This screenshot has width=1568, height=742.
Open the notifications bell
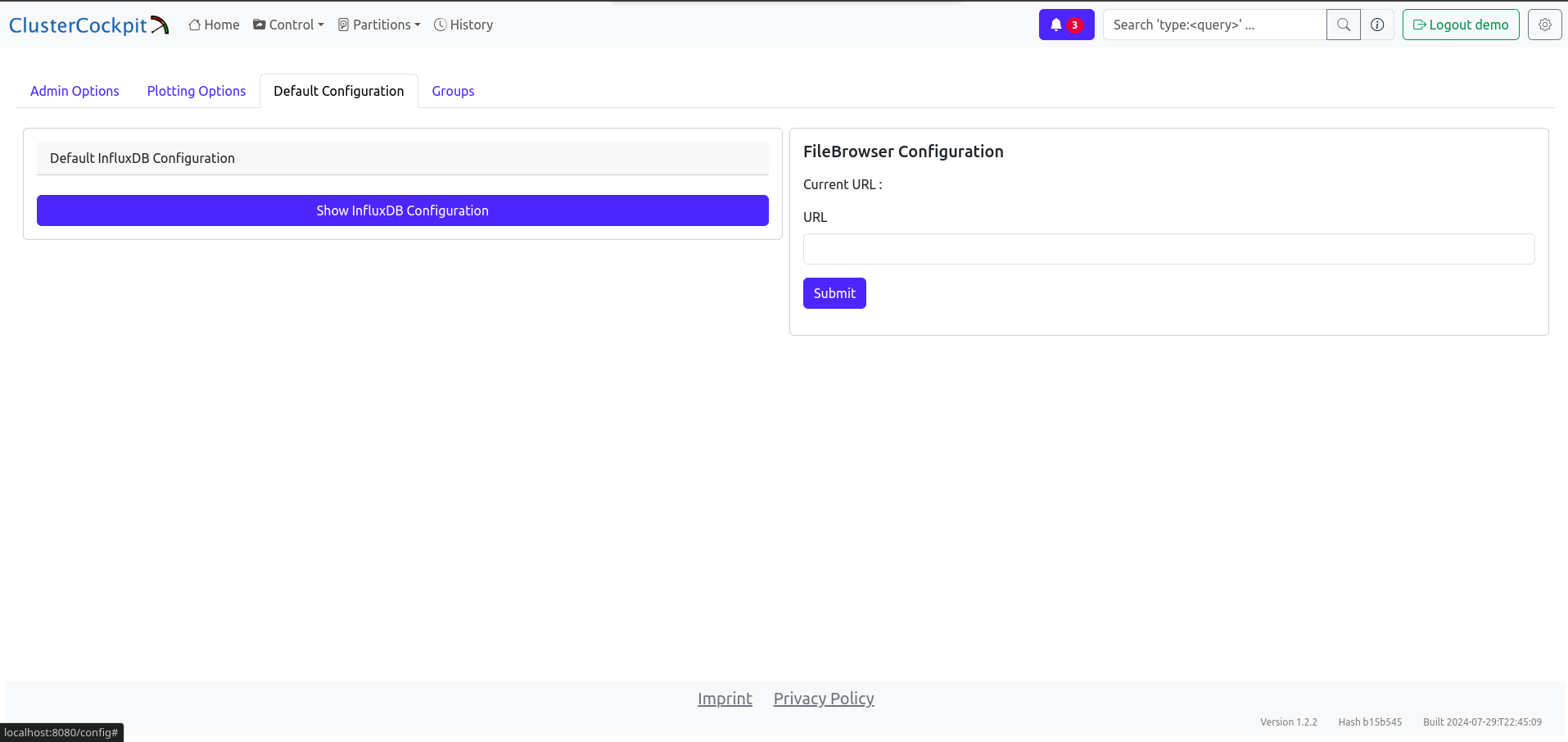coord(1065,25)
